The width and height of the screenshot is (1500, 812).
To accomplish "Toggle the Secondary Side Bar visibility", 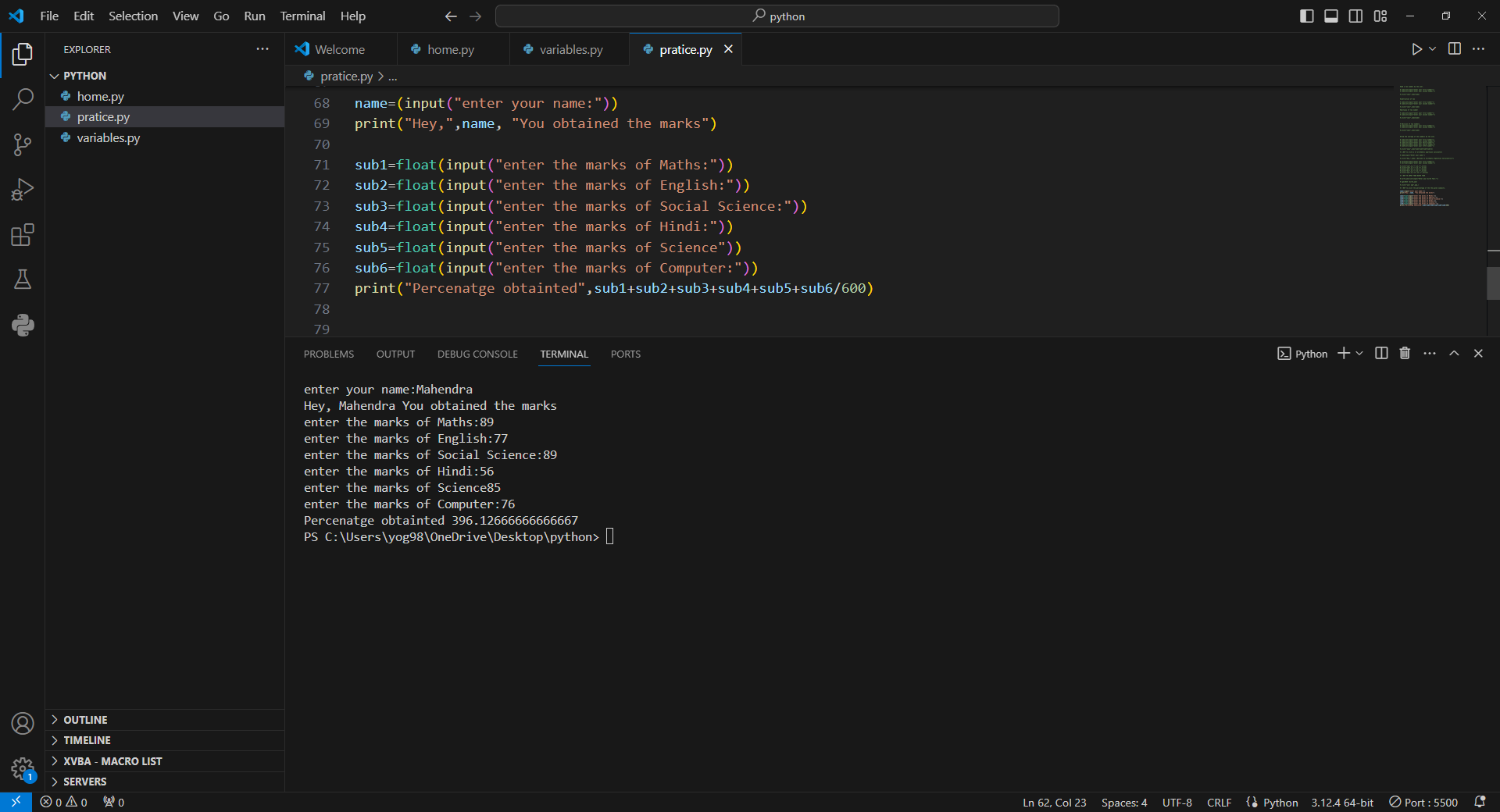I will point(1356,16).
